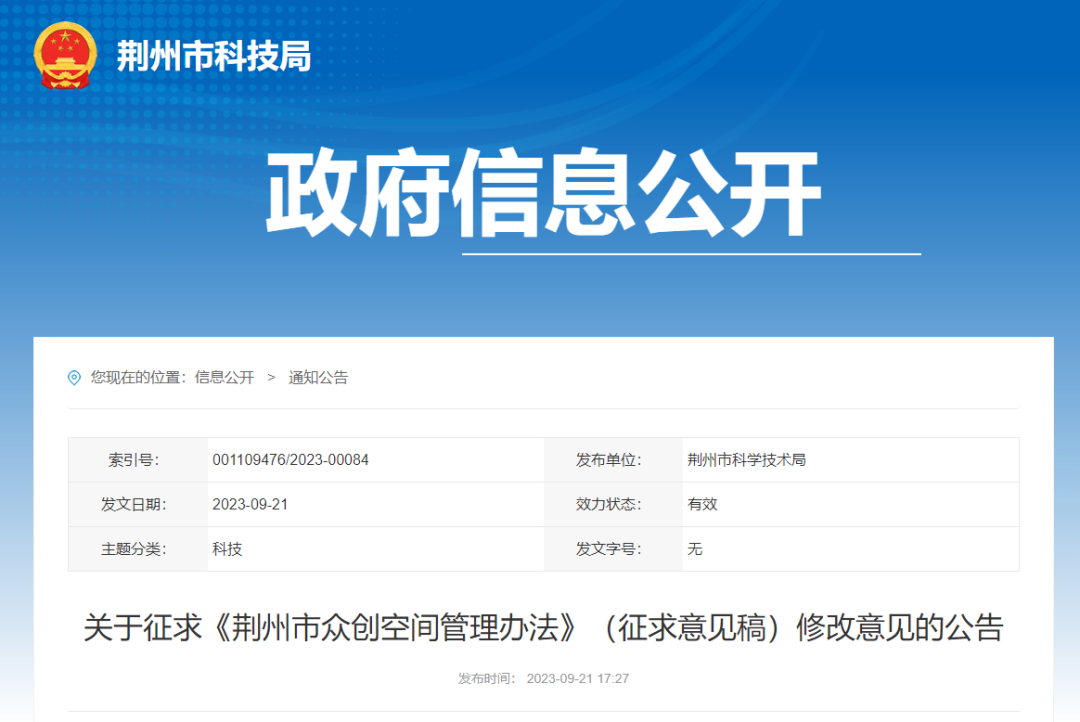Open the 信息公开 breadcrumb link
Screen dimensions: 1080x722
[x=226, y=378]
